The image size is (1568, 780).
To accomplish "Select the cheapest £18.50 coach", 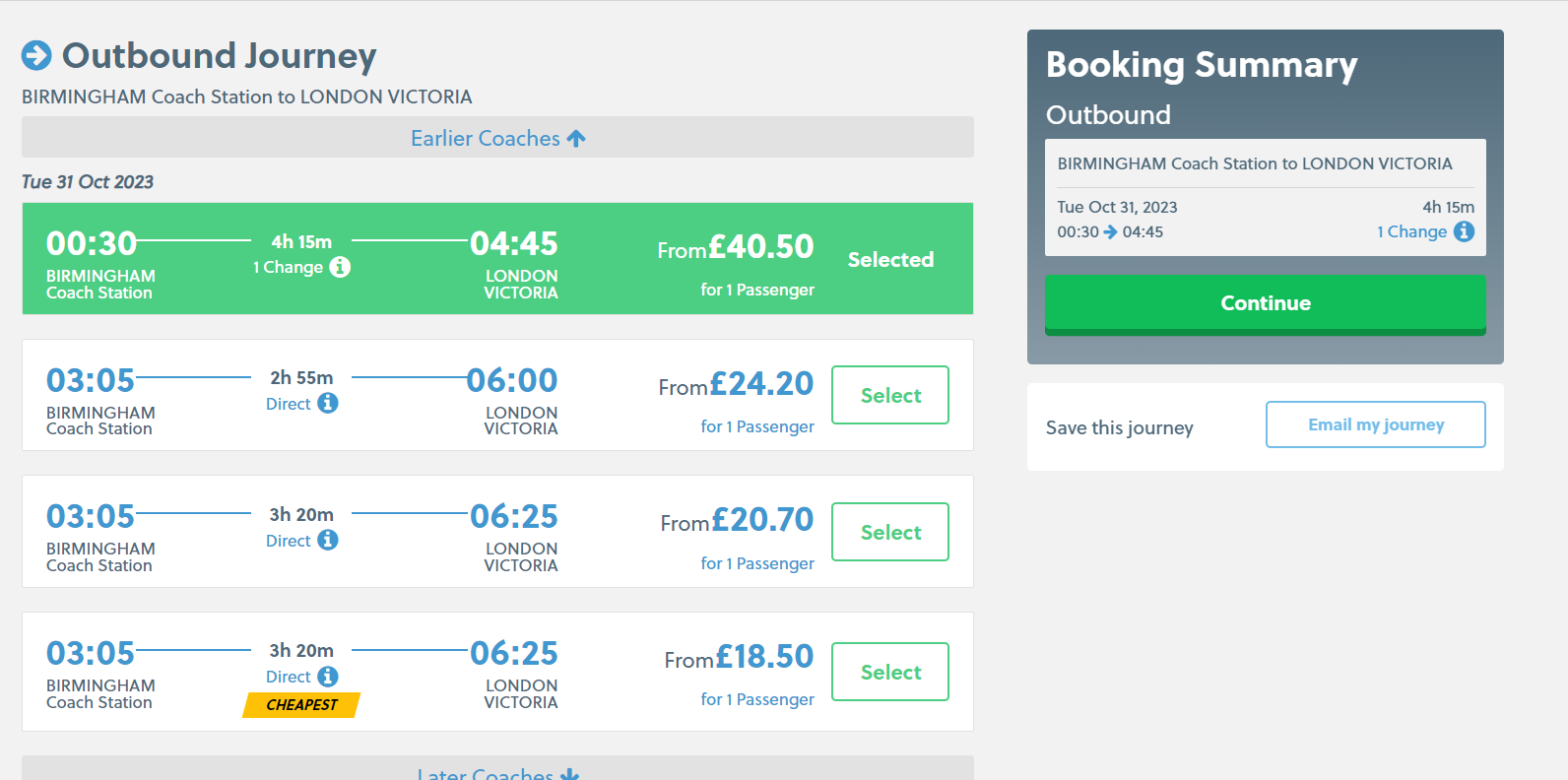I will tap(890, 672).
